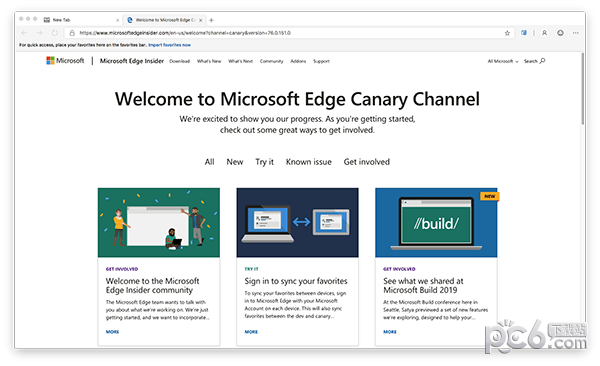Select the Known issue filter
600x366 pixels.
tap(308, 162)
